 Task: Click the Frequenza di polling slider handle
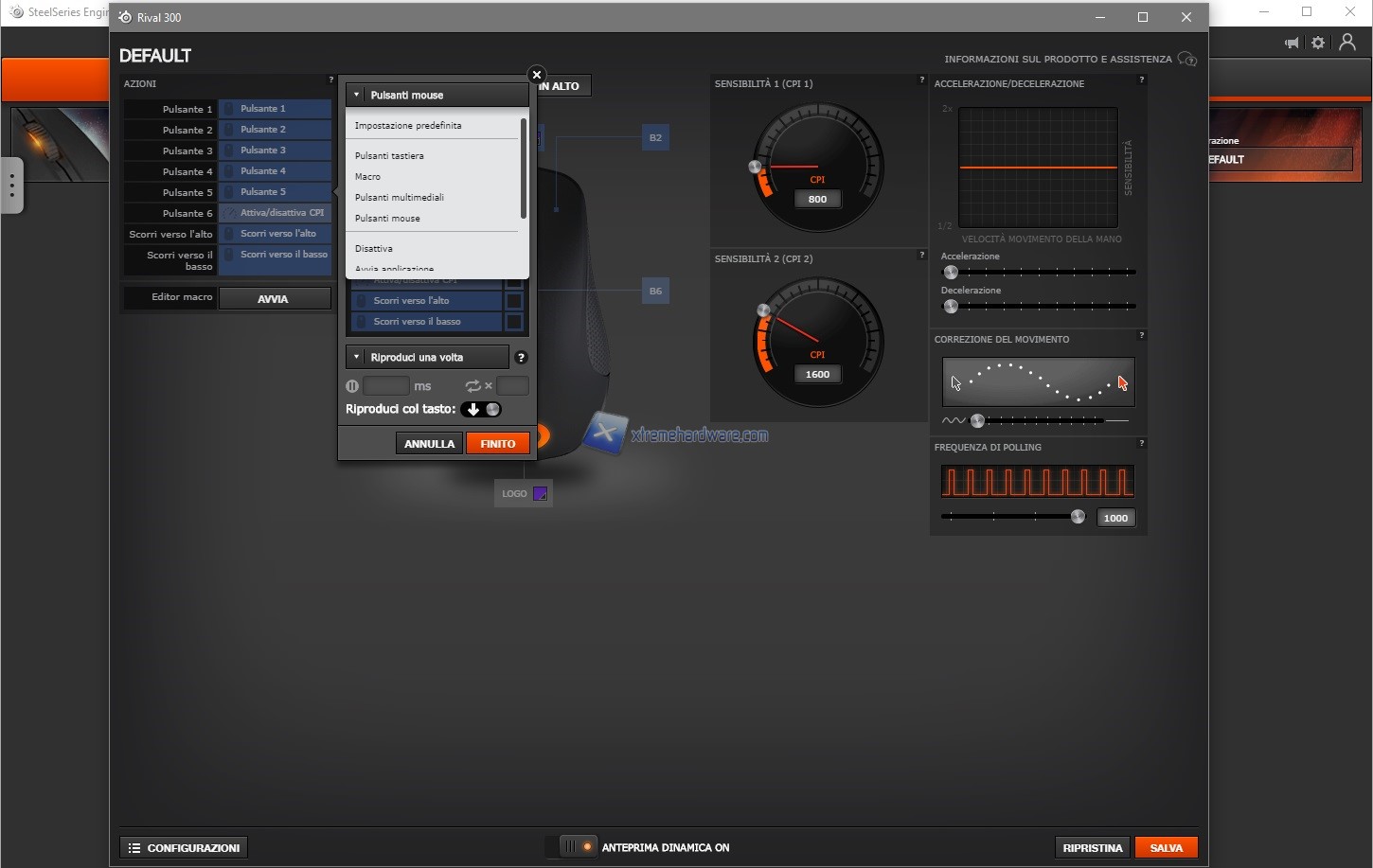tap(1078, 517)
